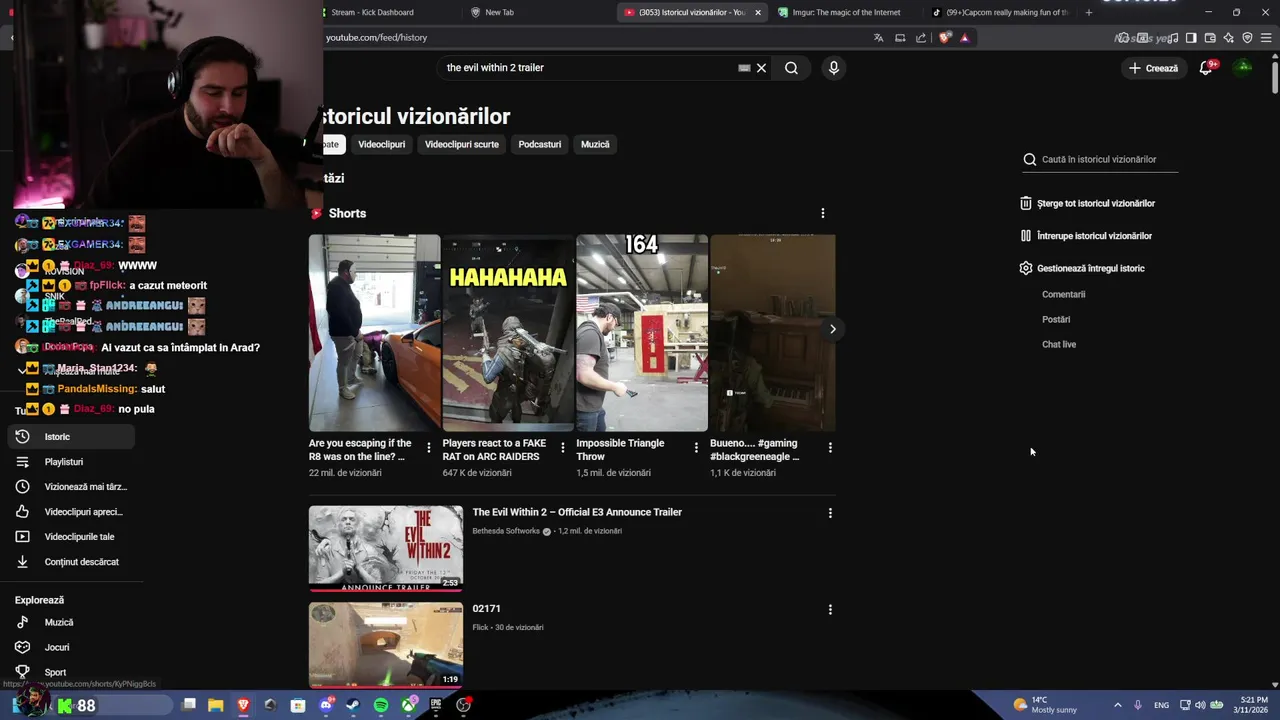The height and width of the screenshot is (720, 1280).
Task: Open Comentarii history link
Action: [1063, 294]
